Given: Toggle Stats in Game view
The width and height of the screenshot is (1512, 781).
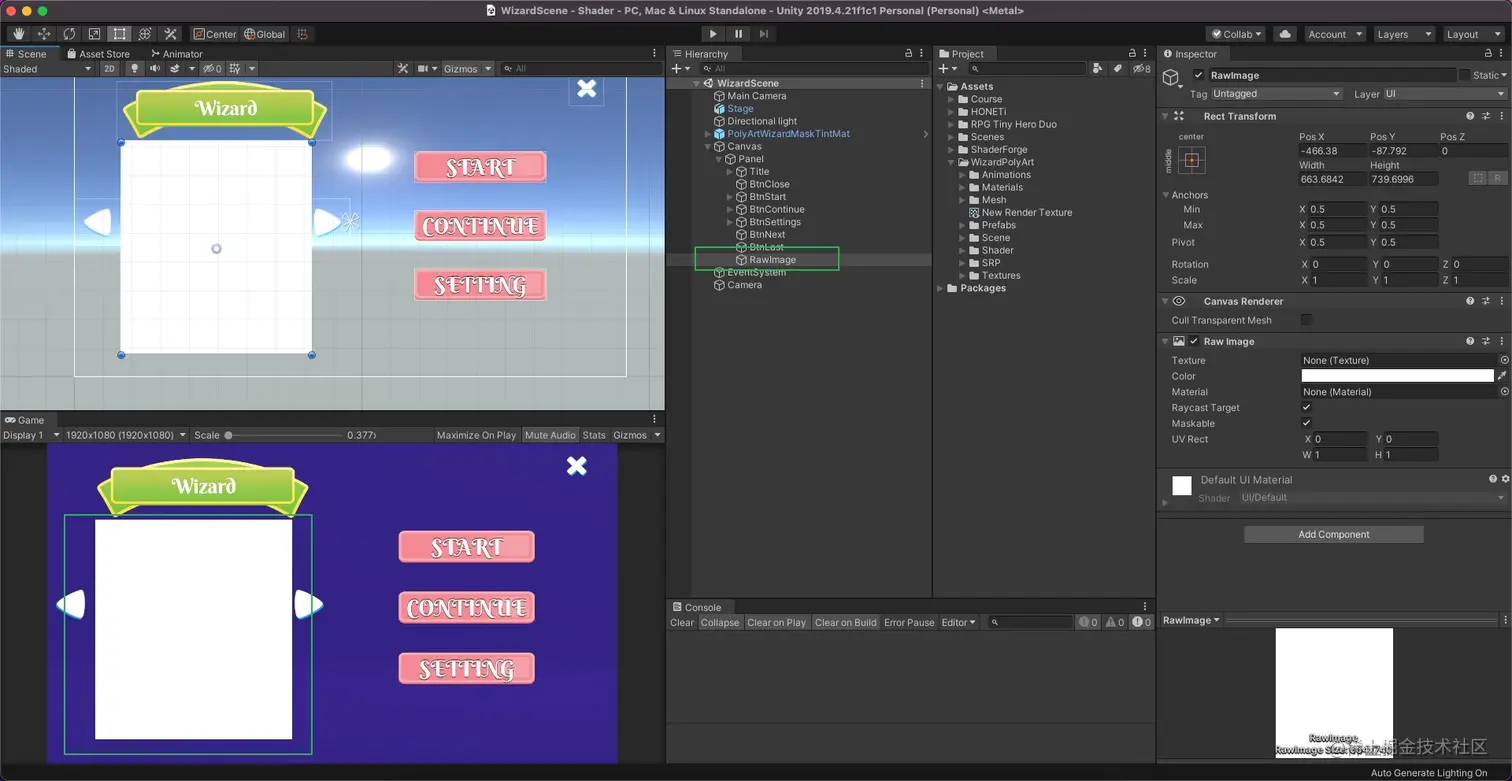Looking at the screenshot, I should (594, 435).
